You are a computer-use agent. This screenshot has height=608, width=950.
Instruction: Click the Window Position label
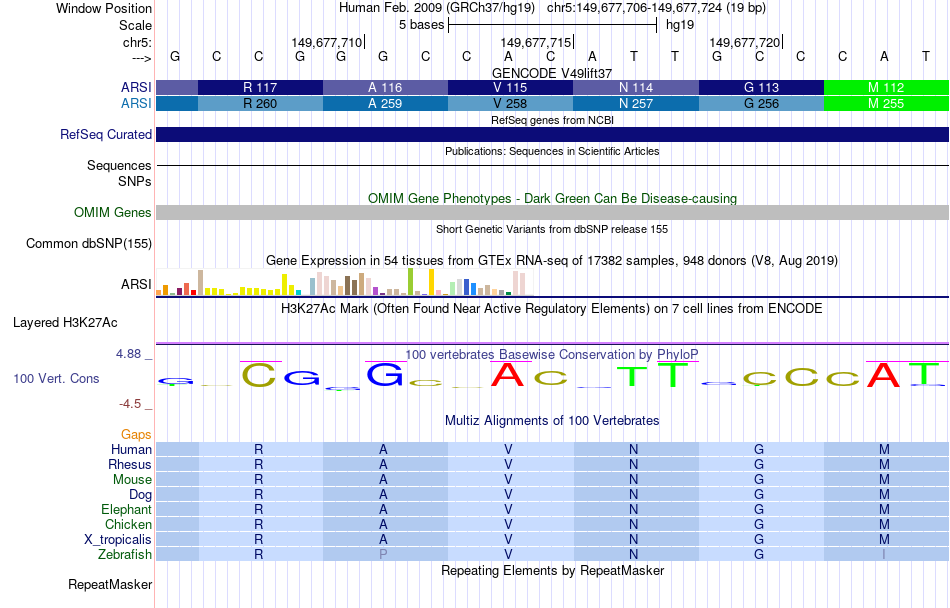[104, 8]
